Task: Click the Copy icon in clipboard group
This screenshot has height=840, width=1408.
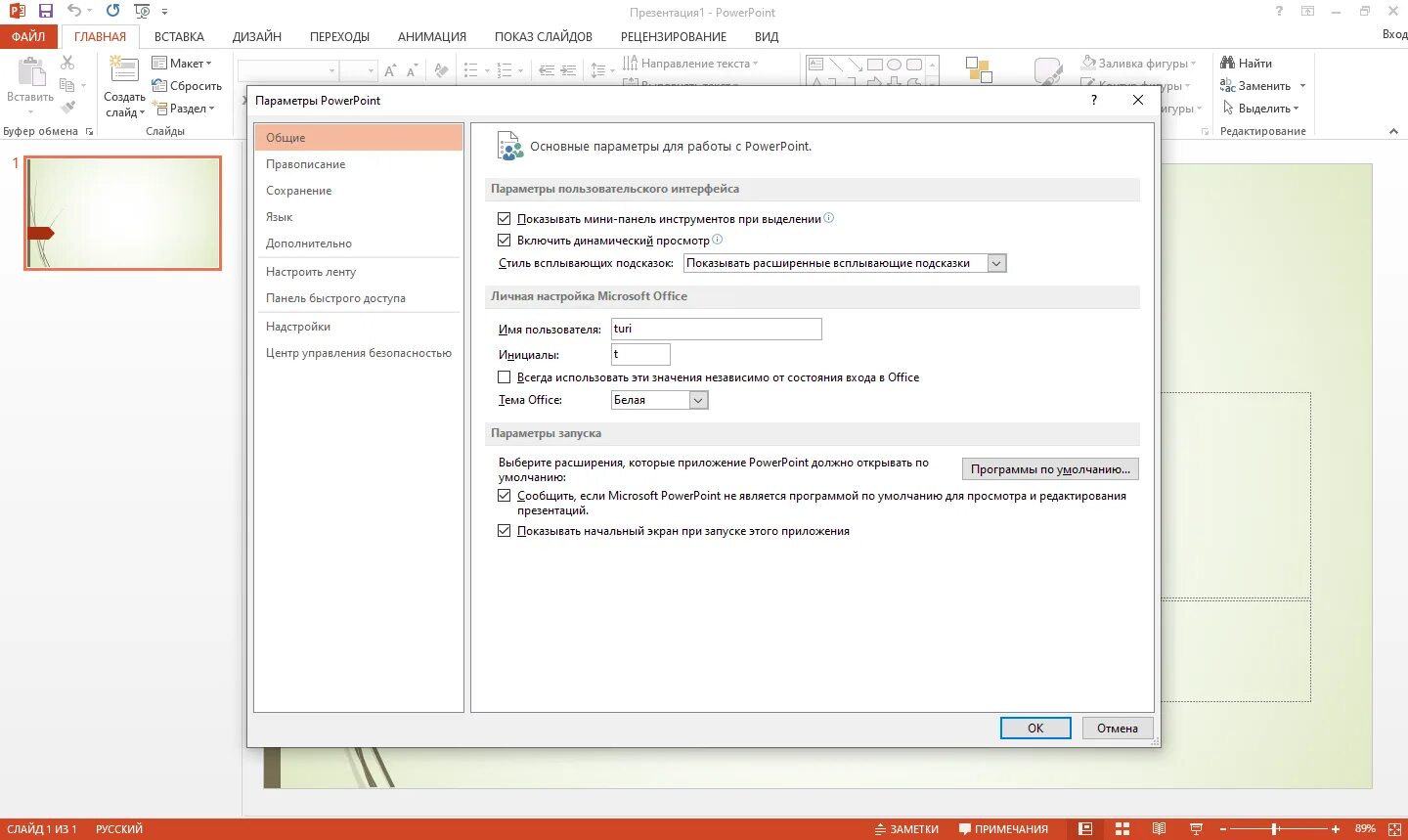Action: point(67,85)
